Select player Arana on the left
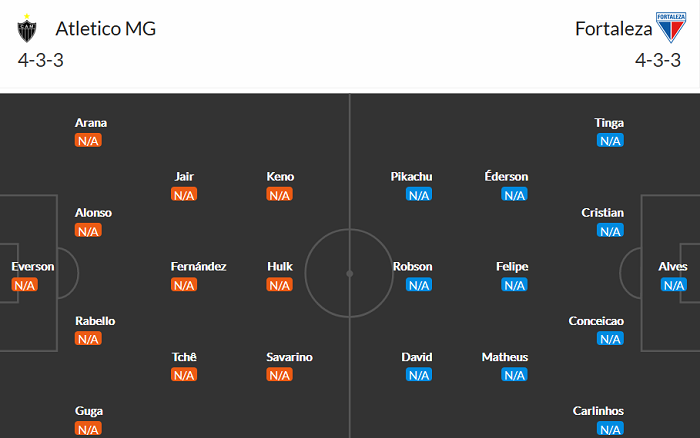Screen dimensions: 700x438 click(x=91, y=123)
